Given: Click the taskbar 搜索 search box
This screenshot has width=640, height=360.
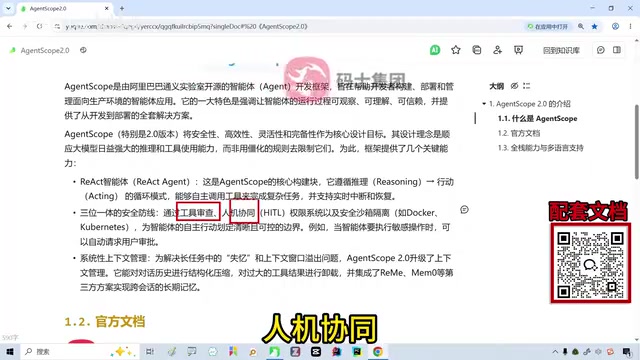Looking at the screenshot, I should [80, 351].
